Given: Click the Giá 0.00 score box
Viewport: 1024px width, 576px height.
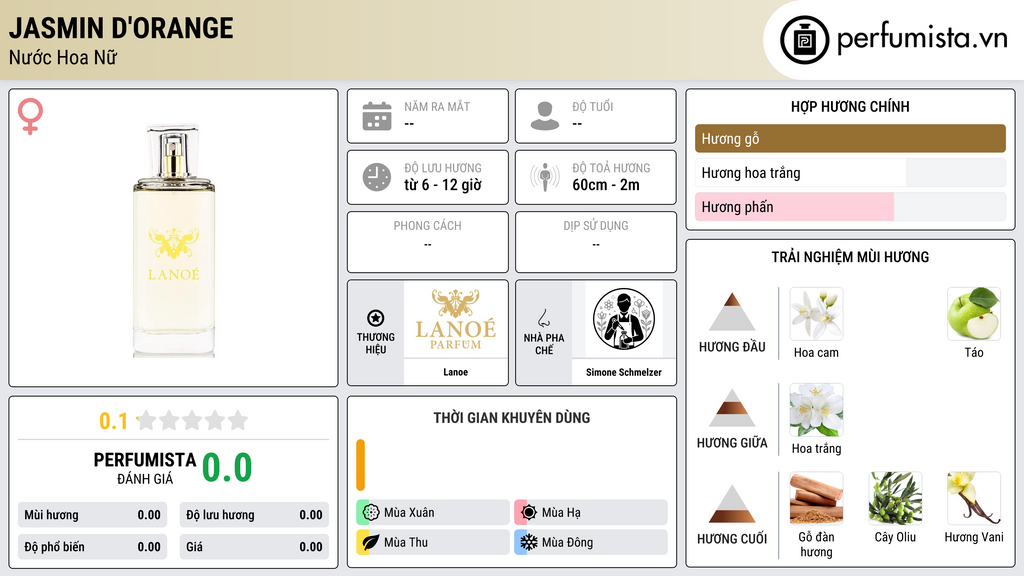Looking at the screenshot, I should [254, 547].
